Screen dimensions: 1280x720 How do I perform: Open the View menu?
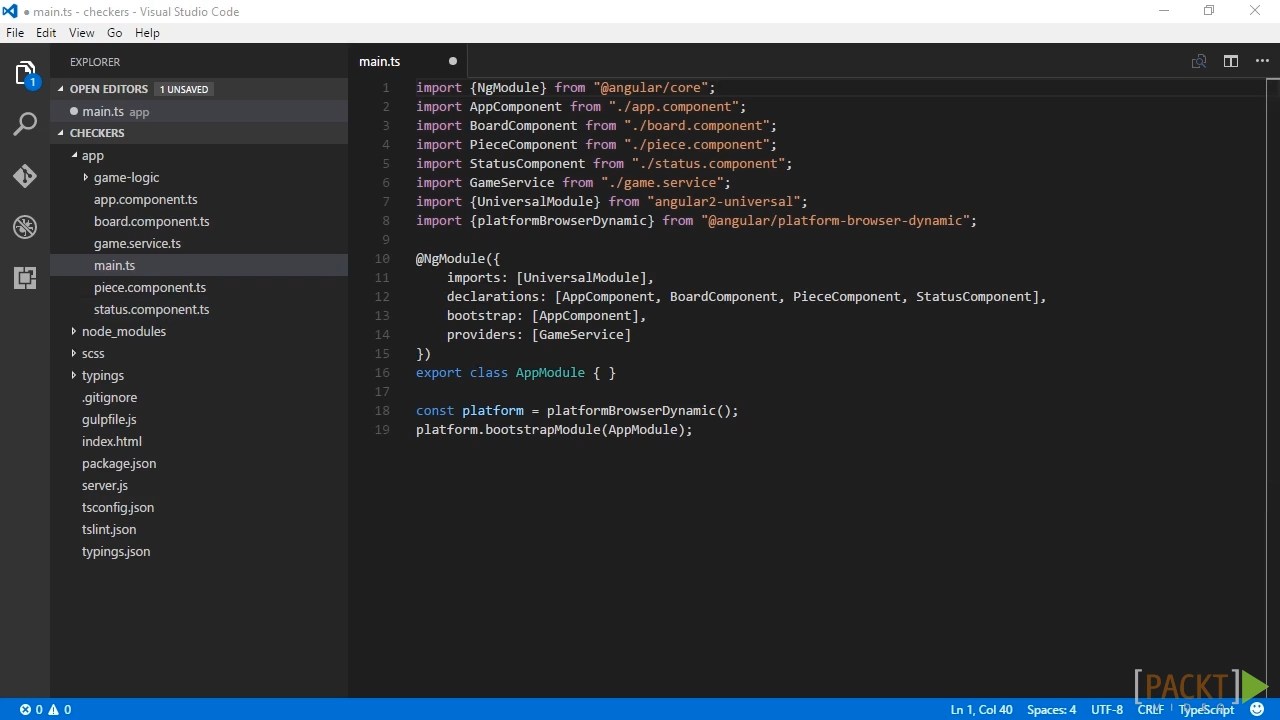[82, 33]
